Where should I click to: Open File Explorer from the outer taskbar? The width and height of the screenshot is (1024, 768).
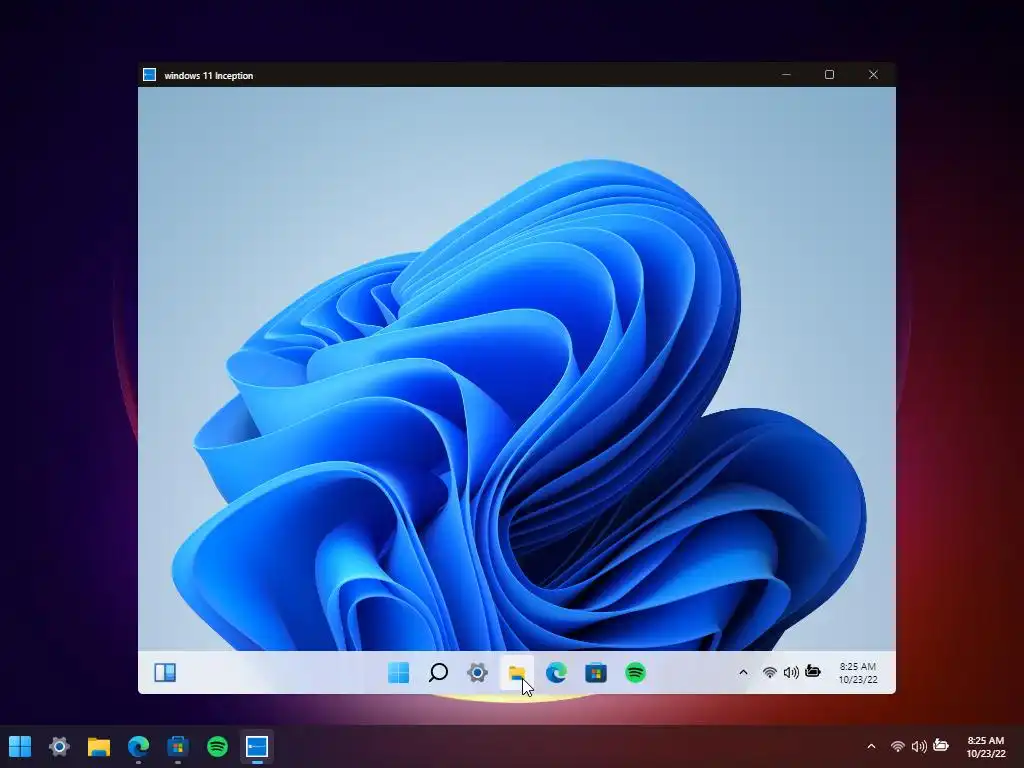pyautogui.click(x=99, y=746)
